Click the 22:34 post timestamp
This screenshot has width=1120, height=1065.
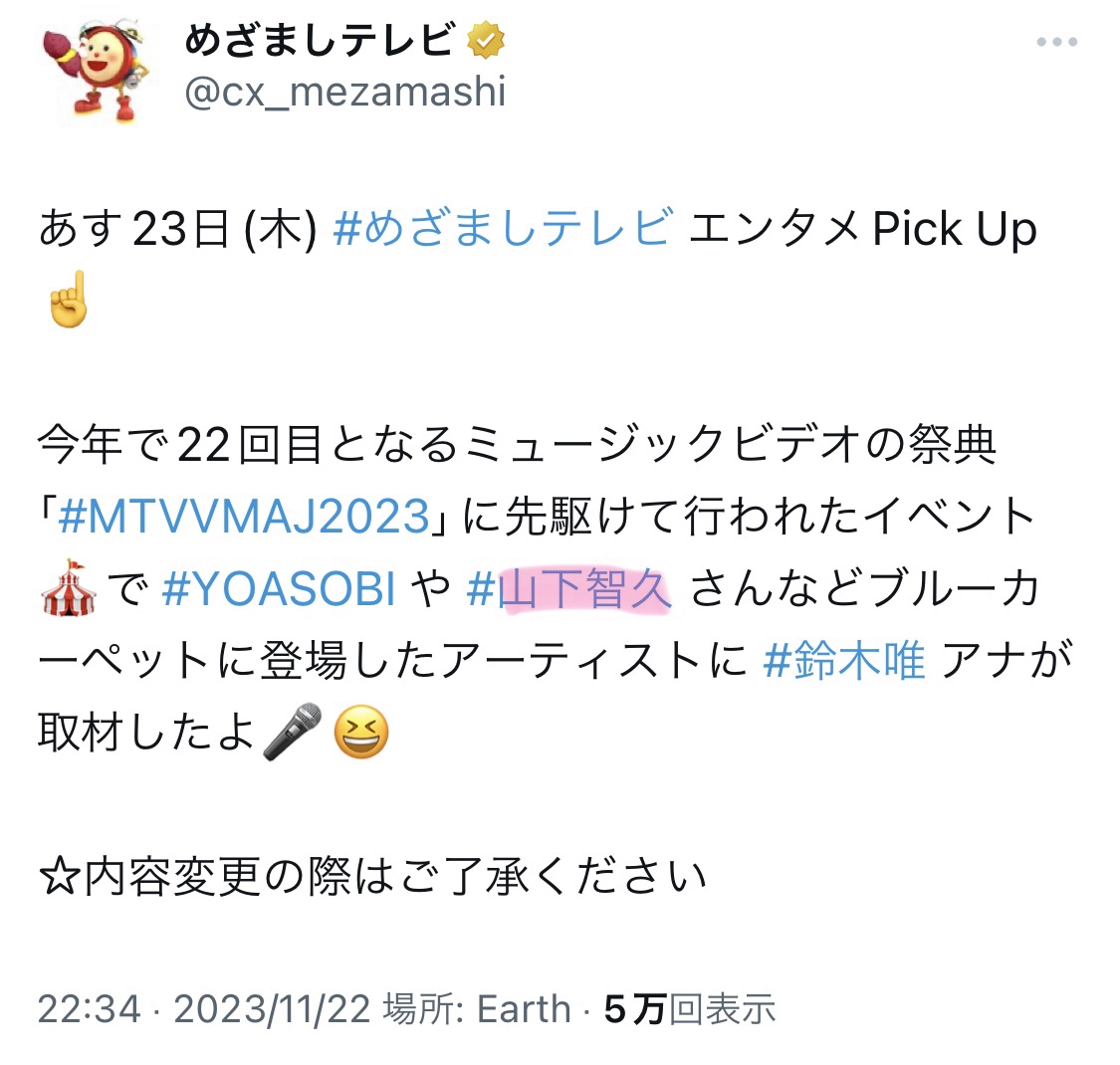pos(90,1009)
